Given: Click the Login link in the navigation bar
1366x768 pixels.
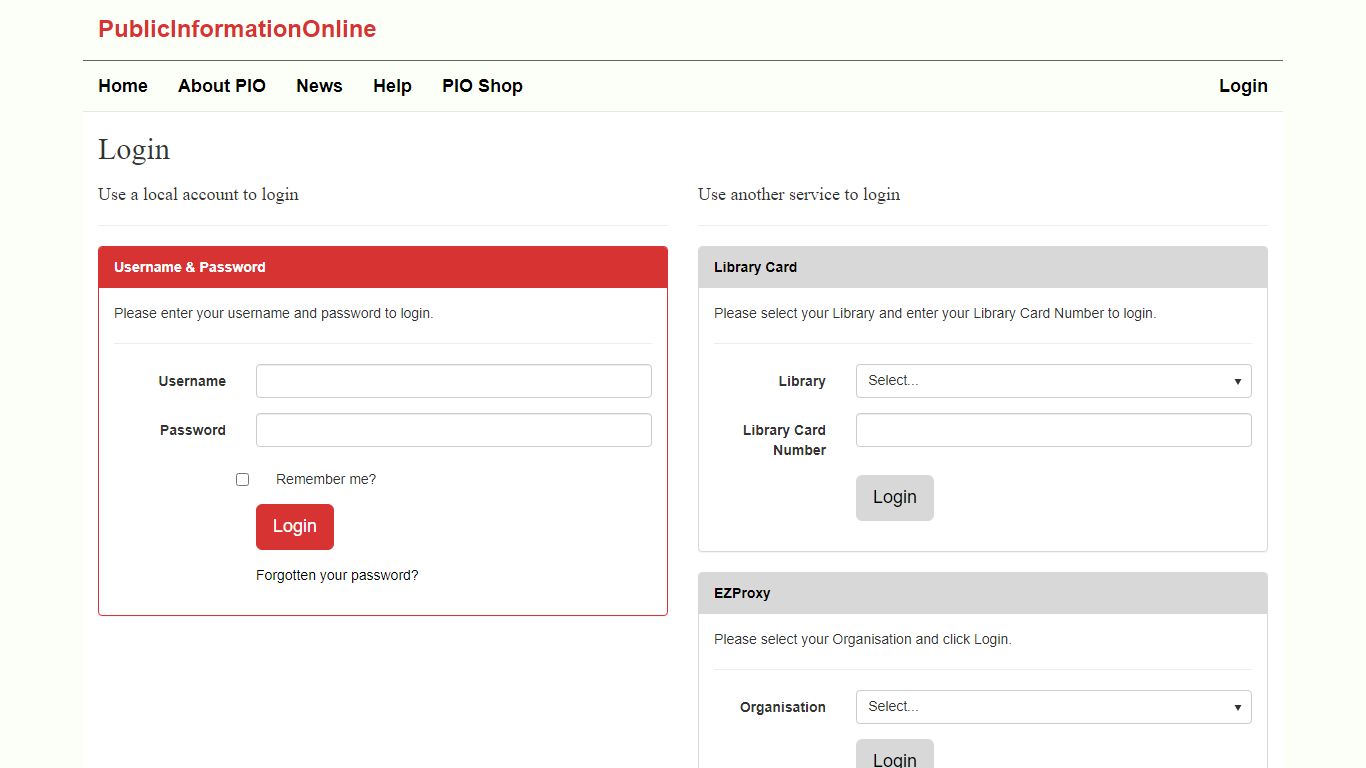Looking at the screenshot, I should (x=1243, y=86).
